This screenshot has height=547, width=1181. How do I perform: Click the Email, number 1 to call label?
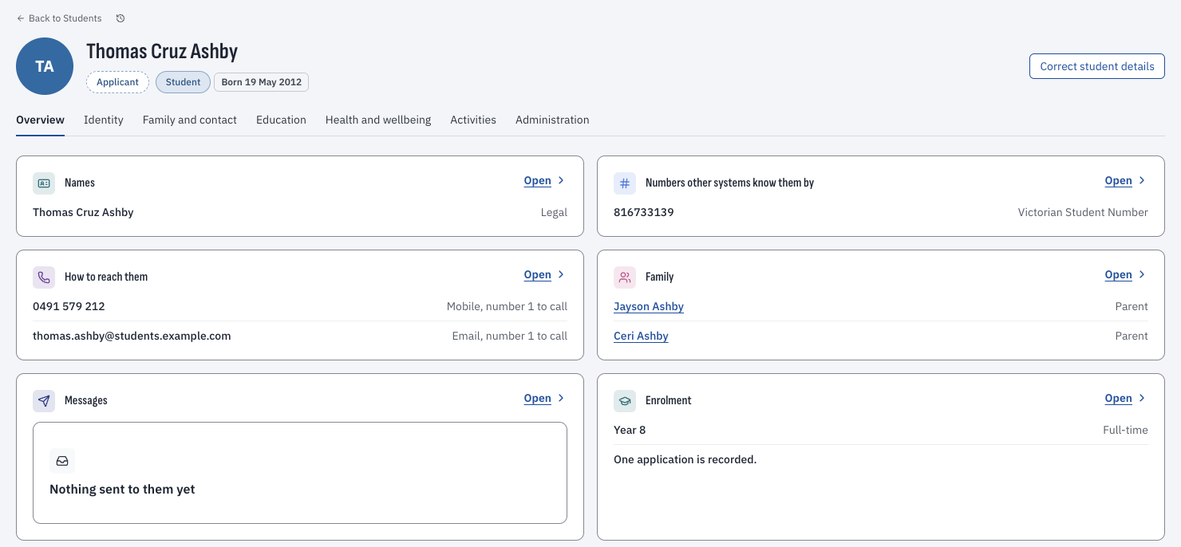(510, 336)
